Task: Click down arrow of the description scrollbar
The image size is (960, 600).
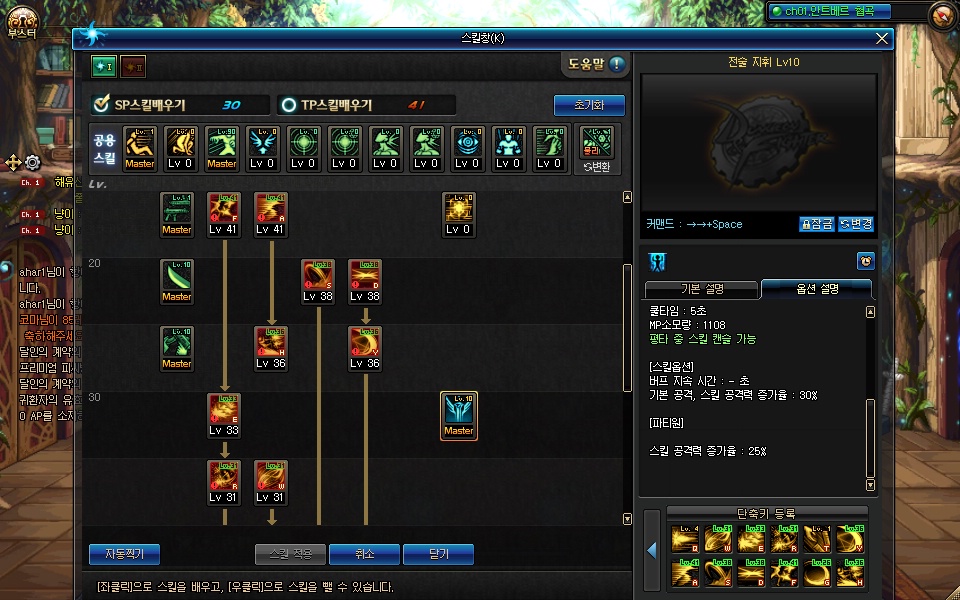Action: [871, 485]
